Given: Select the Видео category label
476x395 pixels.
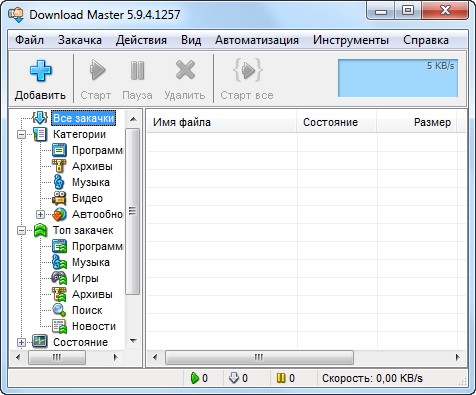Looking at the screenshot, I should click(87, 198).
